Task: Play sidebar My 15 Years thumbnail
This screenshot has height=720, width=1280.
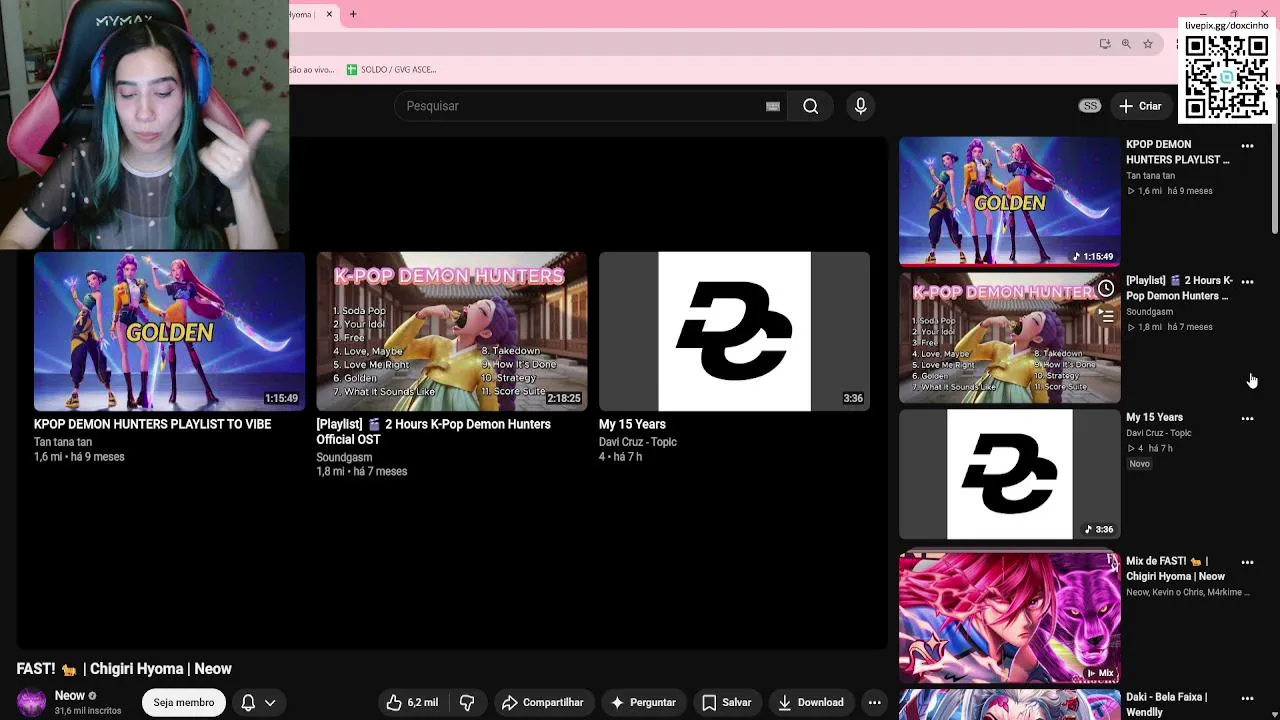Action: (x=1009, y=474)
